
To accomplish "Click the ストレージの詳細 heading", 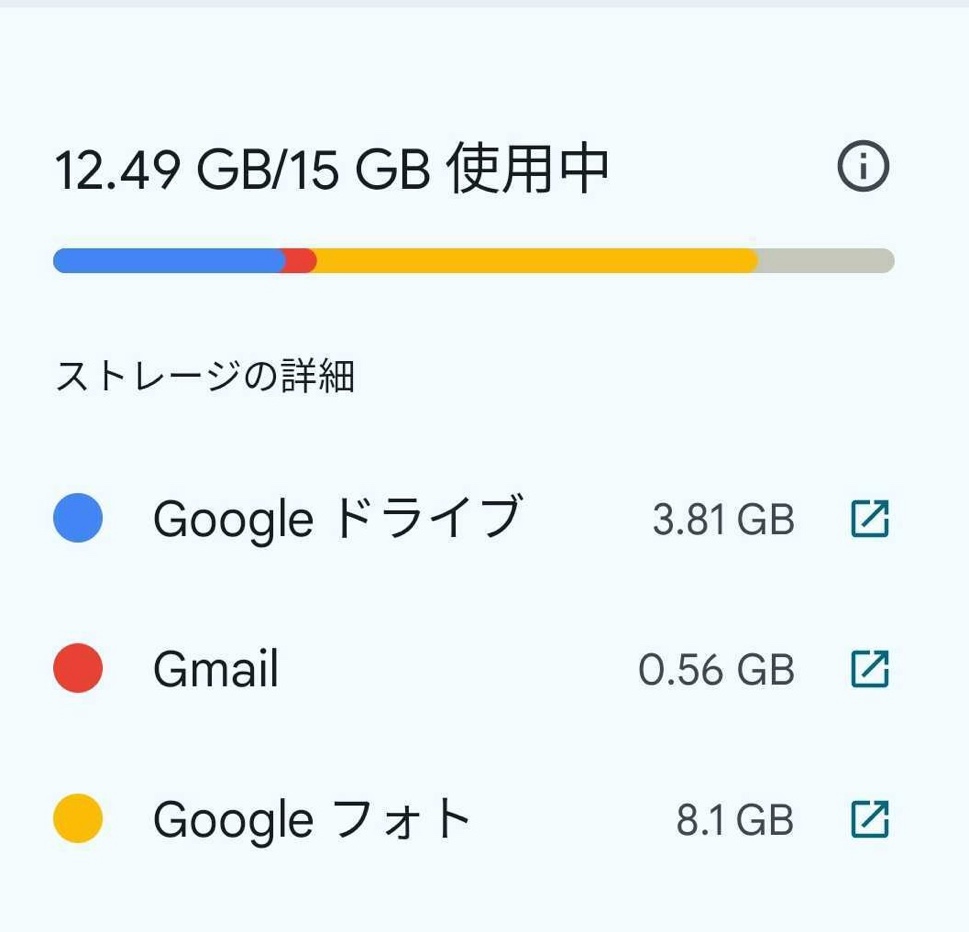I will (x=204, y=377).
